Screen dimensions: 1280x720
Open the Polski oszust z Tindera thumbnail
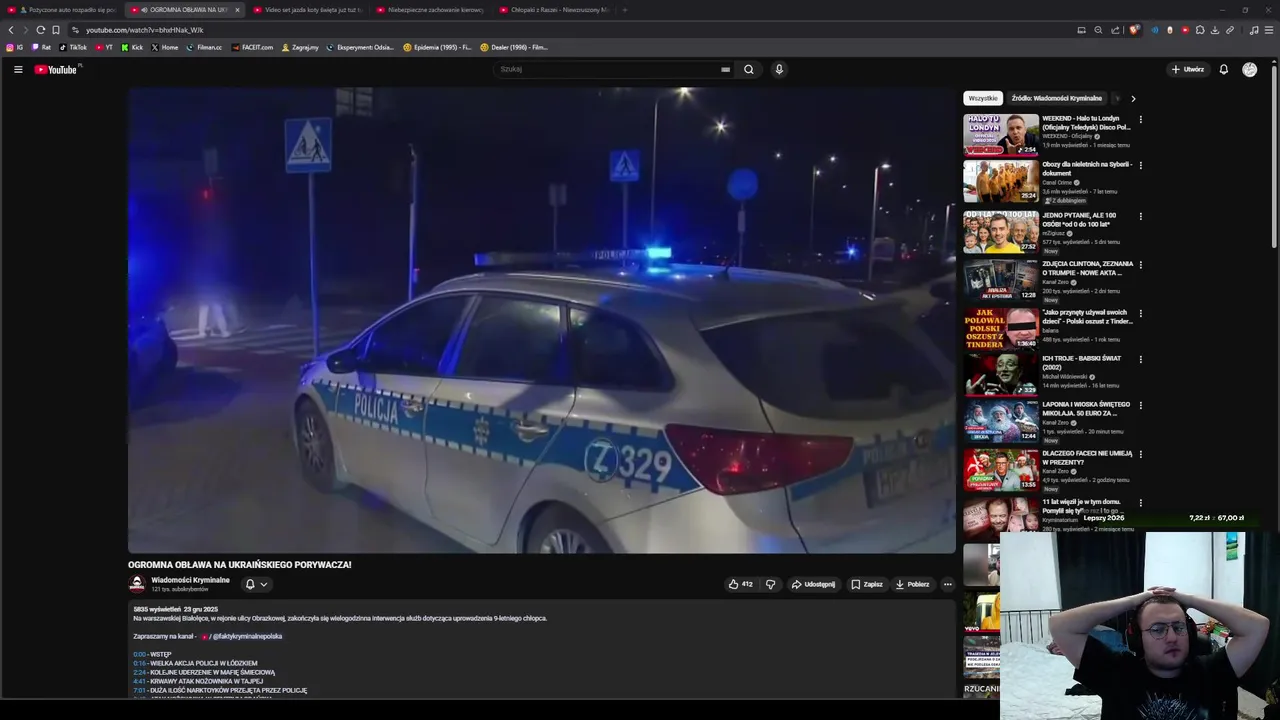click(x=1001, y=328)
